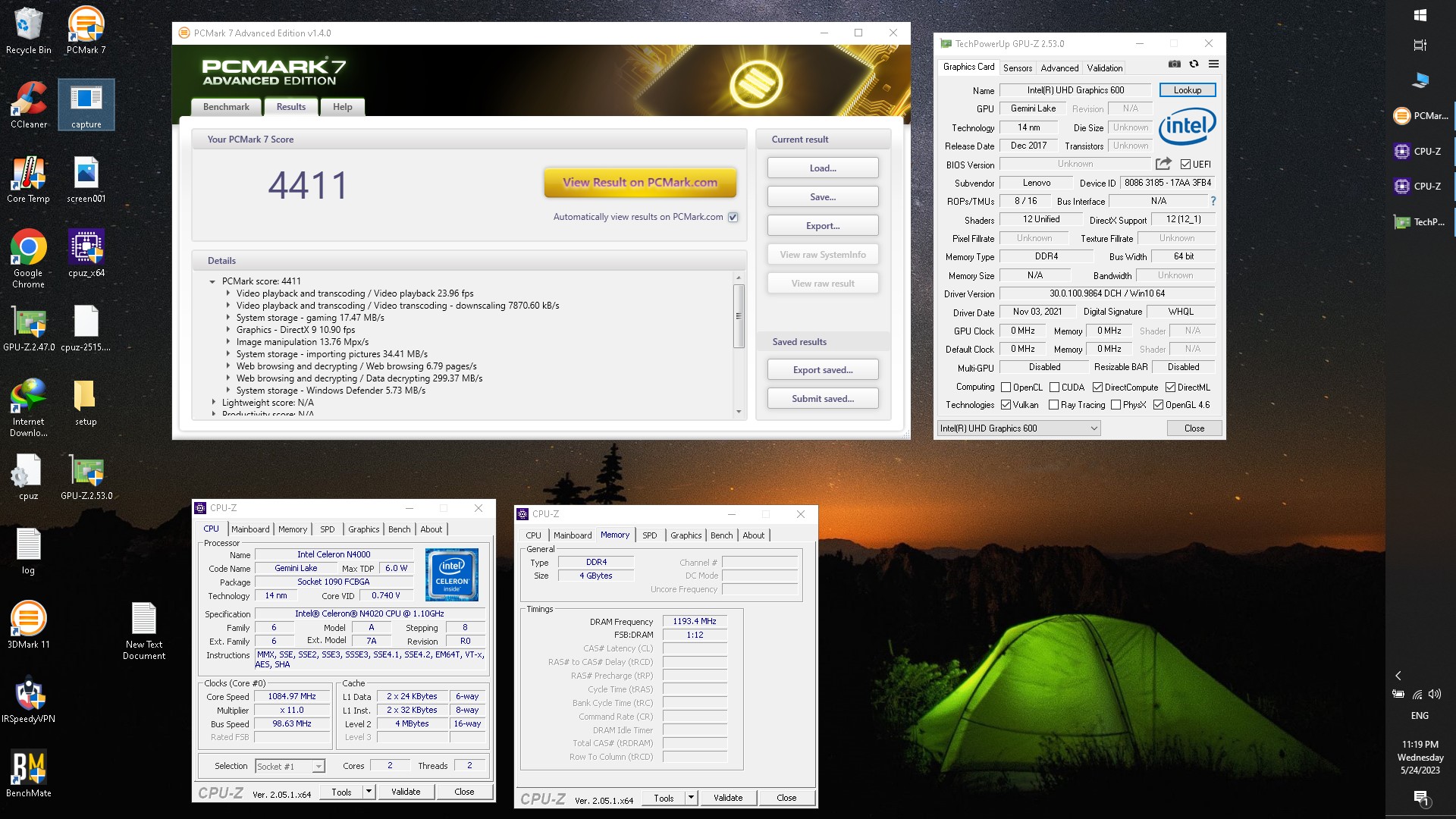This screenshot has width=1456, height=819.
Task: Switch to the Help tab in PCMark
Action: pyautogui.click(x=342, y=107)
